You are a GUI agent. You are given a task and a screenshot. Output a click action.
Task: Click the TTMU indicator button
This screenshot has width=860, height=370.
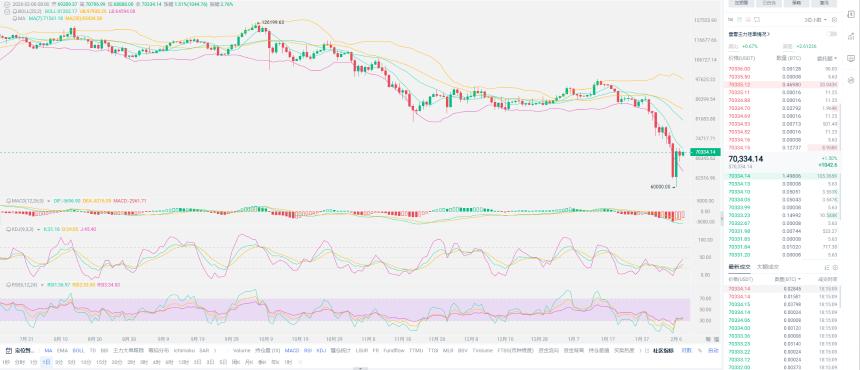416,350
